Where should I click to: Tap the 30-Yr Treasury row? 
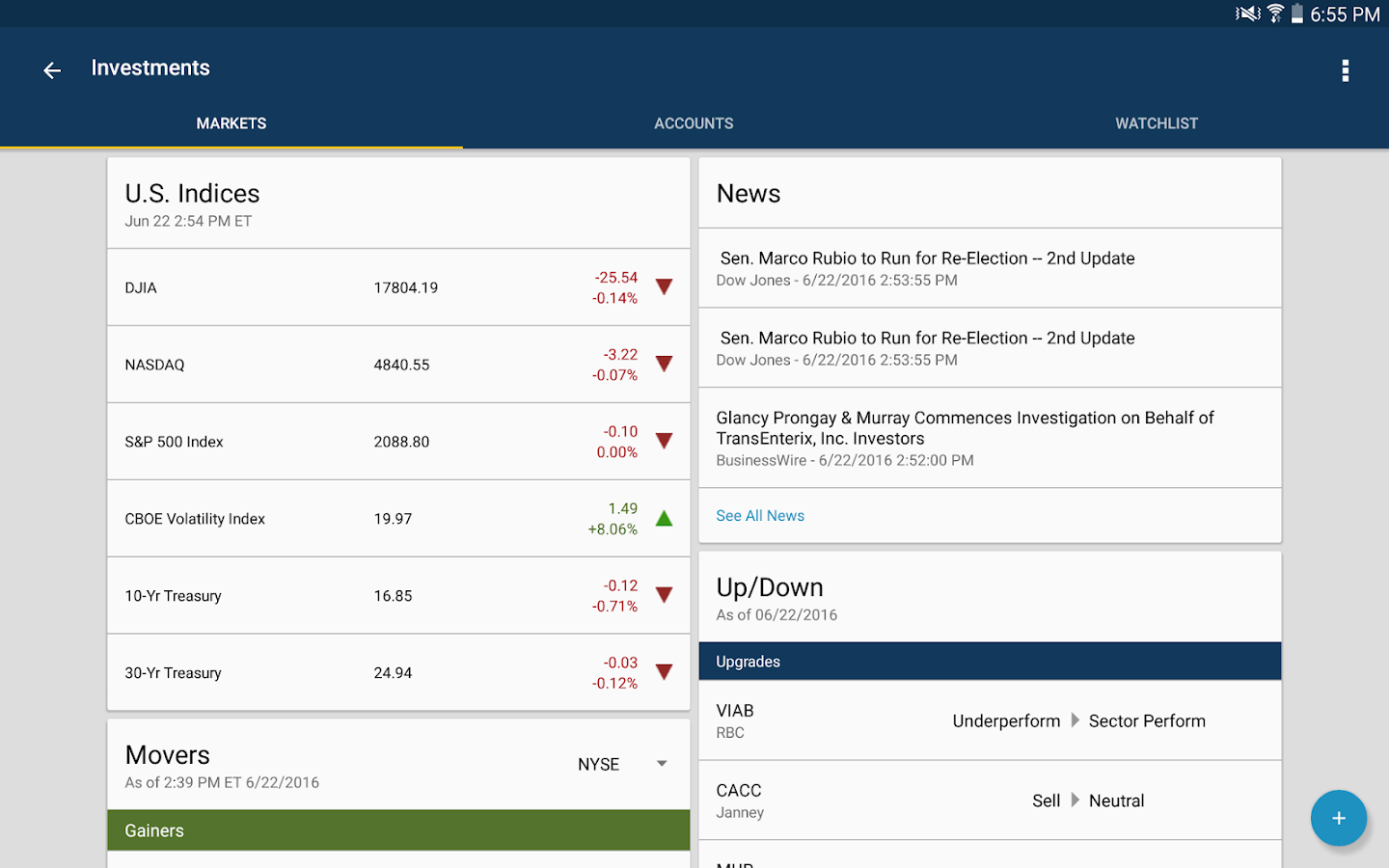point(398,672)
